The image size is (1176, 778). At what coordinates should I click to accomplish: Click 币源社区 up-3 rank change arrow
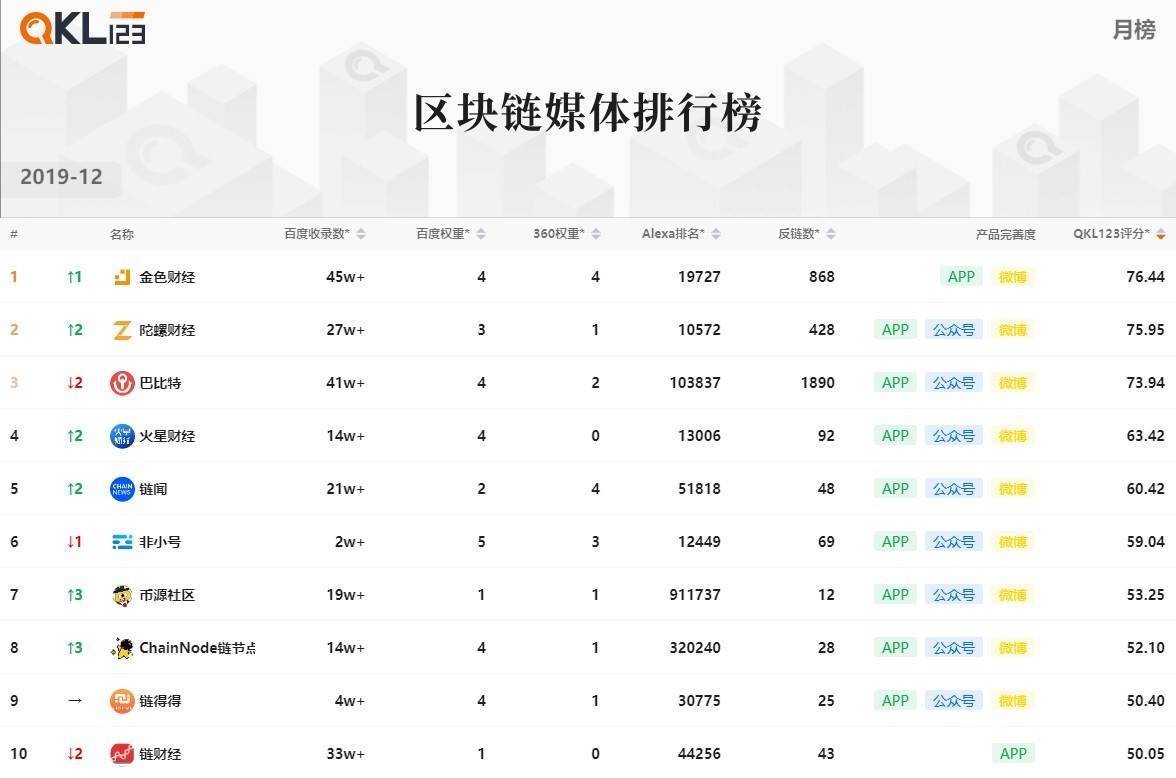coord(74,595)
